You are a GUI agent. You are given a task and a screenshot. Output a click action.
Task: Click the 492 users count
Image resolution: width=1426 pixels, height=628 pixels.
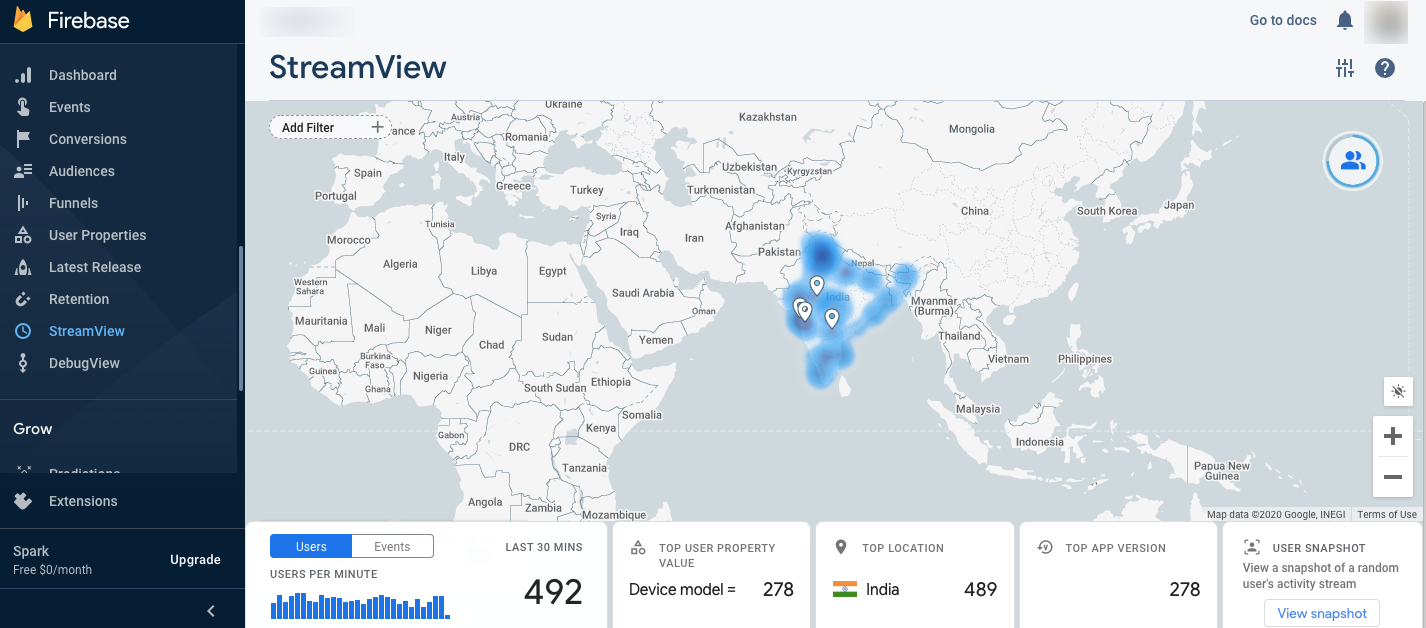click(553, 592)
